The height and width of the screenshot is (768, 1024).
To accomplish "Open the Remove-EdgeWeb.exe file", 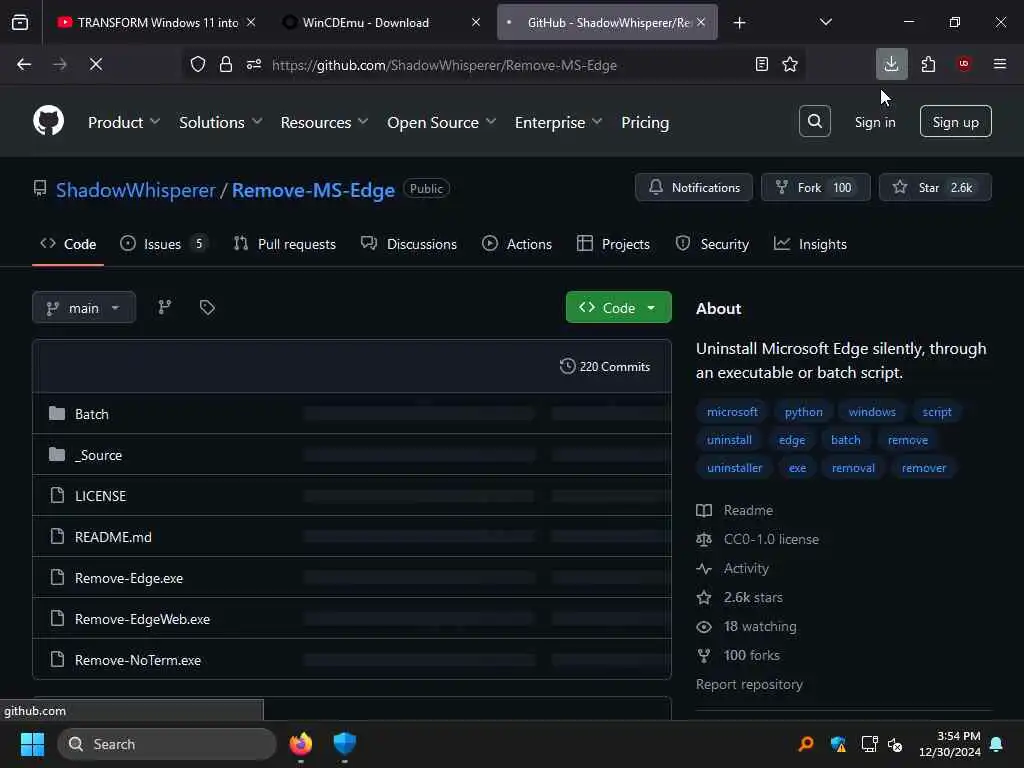I will pos(142,619).
